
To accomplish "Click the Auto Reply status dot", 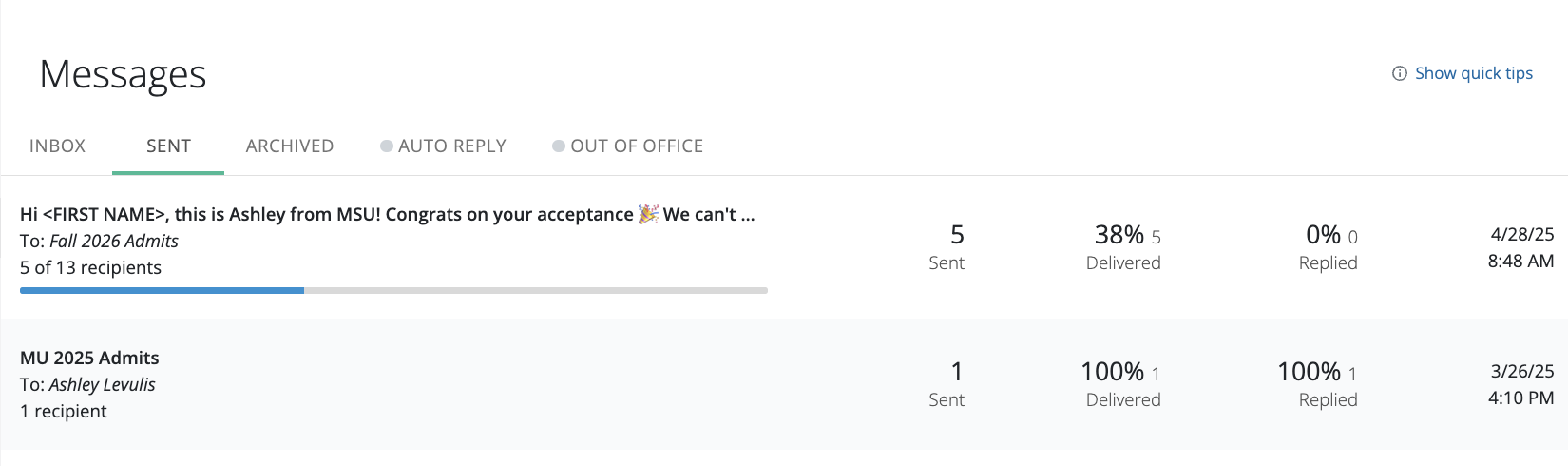I will [x=387, y=146].
